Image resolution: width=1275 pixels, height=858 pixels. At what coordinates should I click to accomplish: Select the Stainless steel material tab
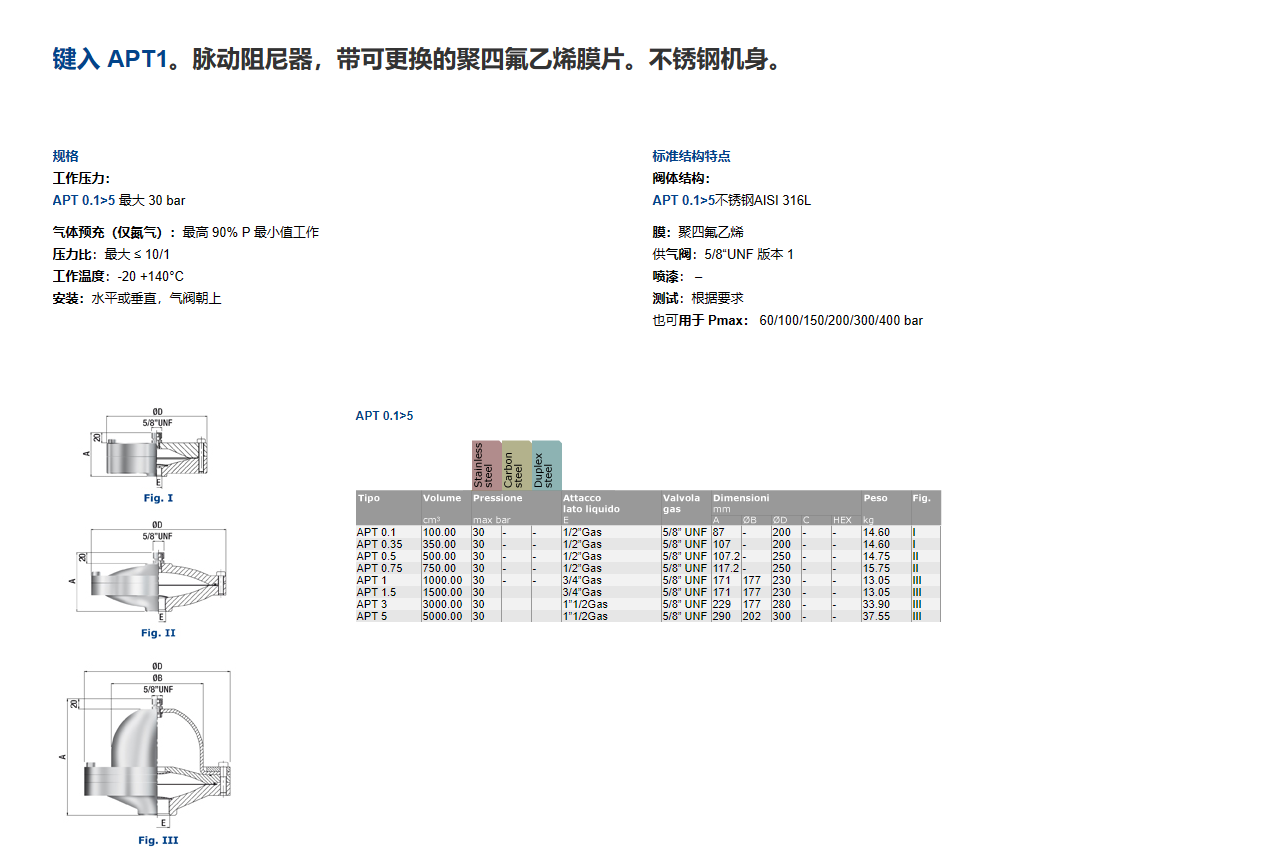(486, 465)
